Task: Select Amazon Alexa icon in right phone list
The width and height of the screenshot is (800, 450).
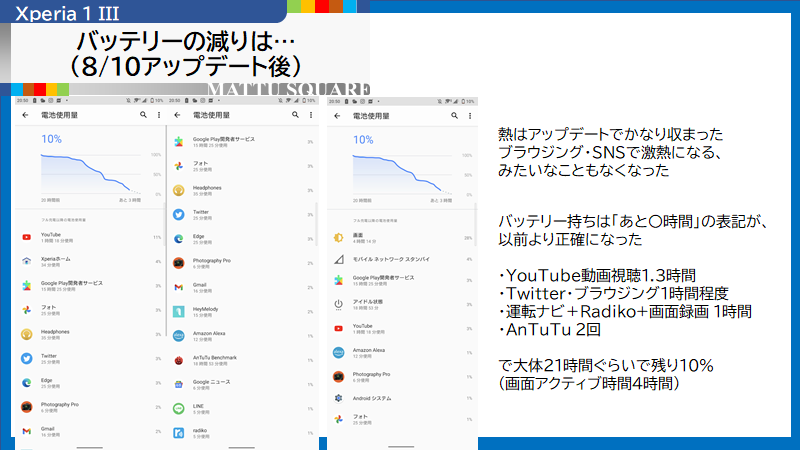Action: [338, 353]
